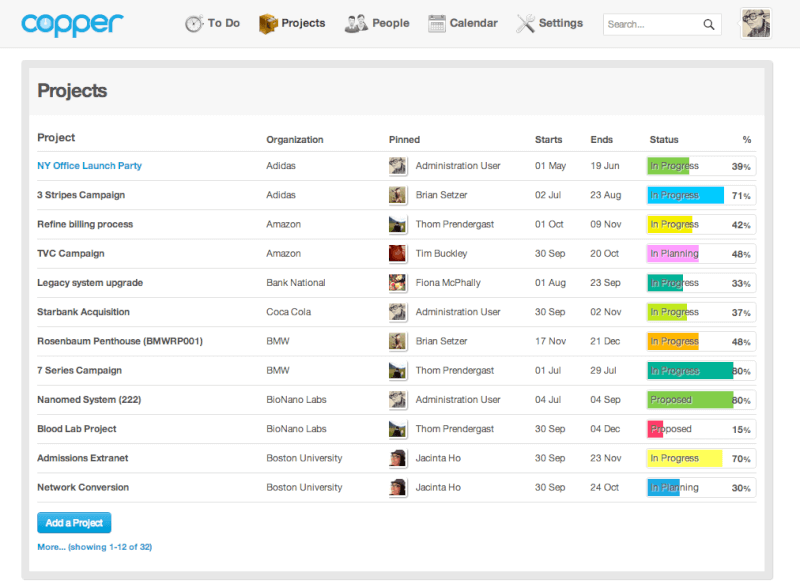The width and height of the screenshot is (800, 588).
Task: Click the Add a Project button
Action: [x=74, y=523]
